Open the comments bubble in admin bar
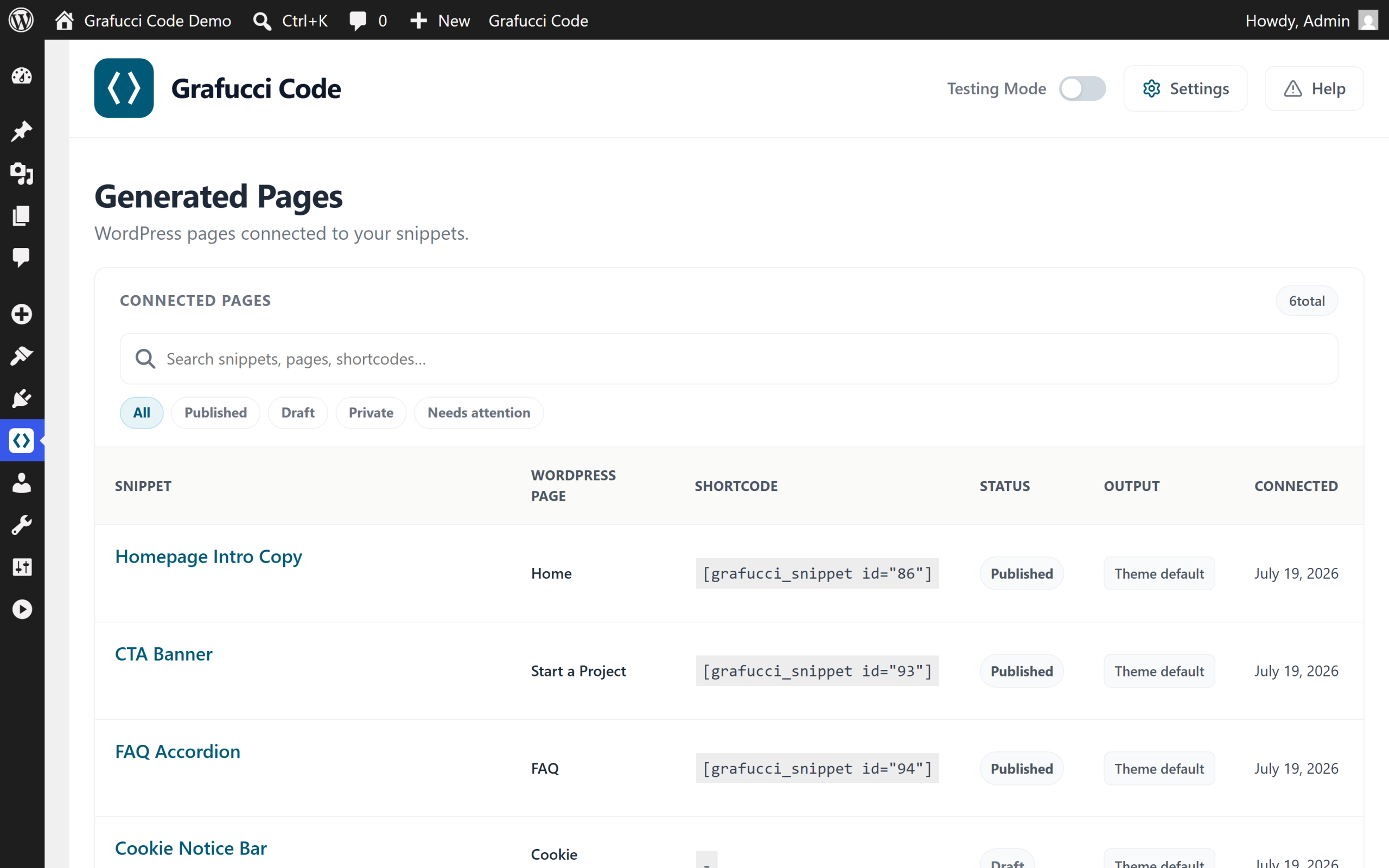 (358, 21)
